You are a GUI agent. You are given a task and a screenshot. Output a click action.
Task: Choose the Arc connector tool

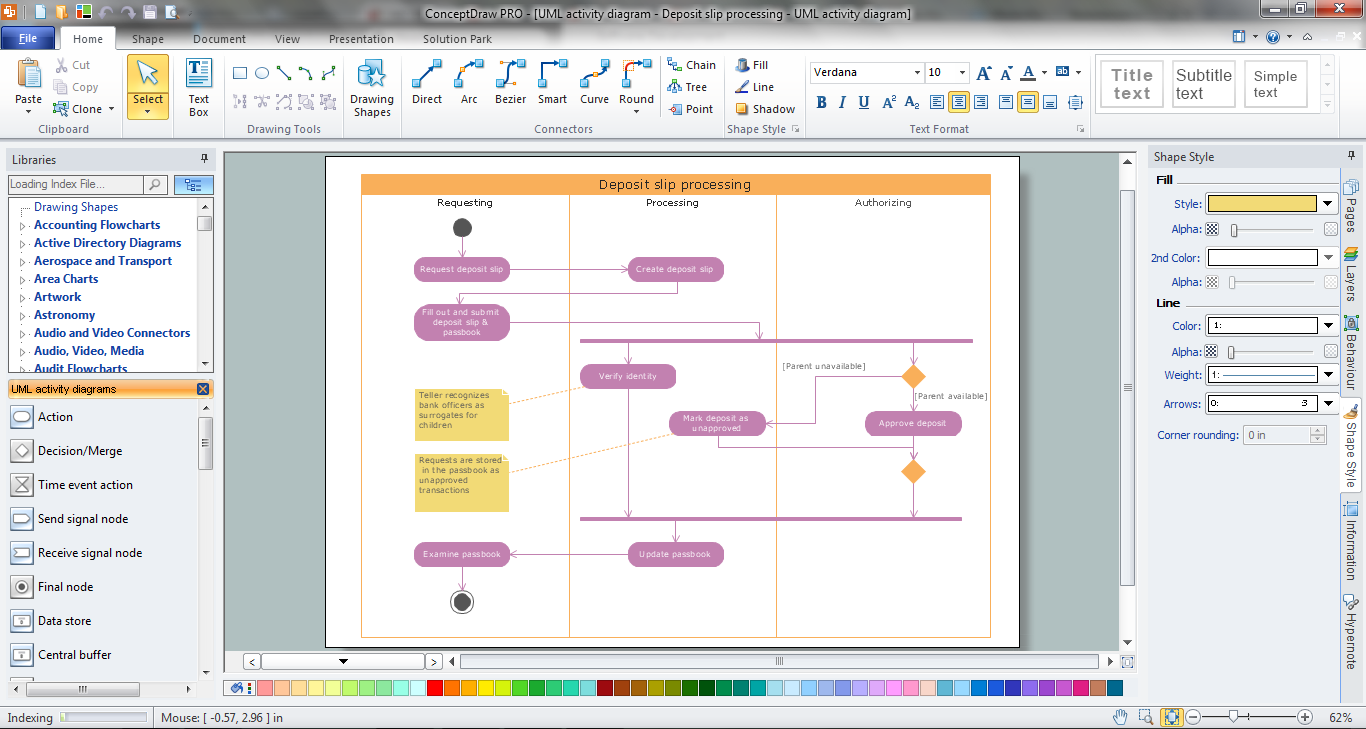pyautogui.click(x=469, y=82)
